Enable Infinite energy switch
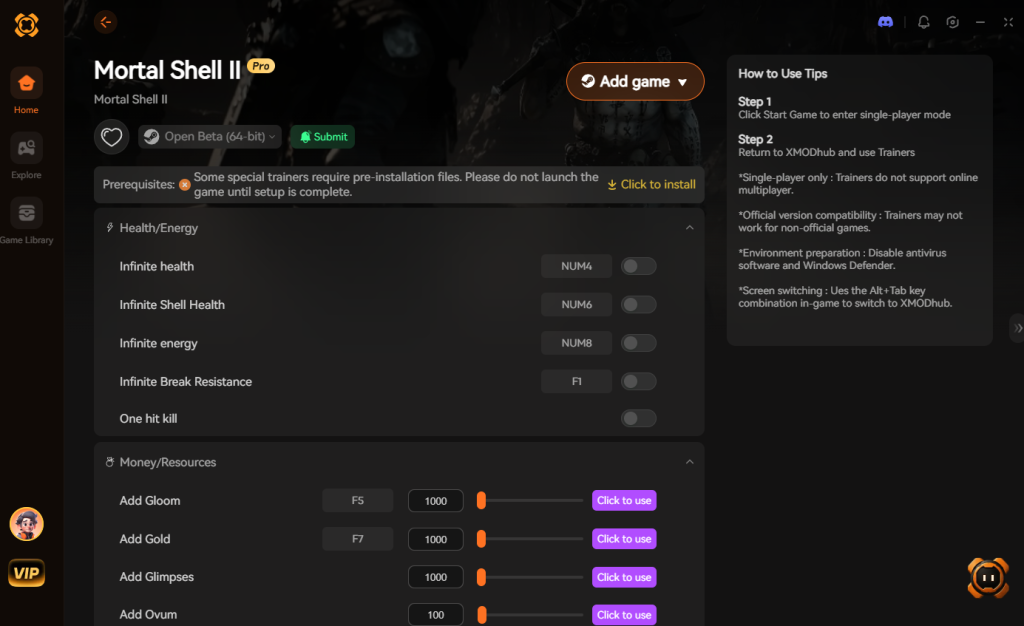1024x626 pixels. point(638,343)
